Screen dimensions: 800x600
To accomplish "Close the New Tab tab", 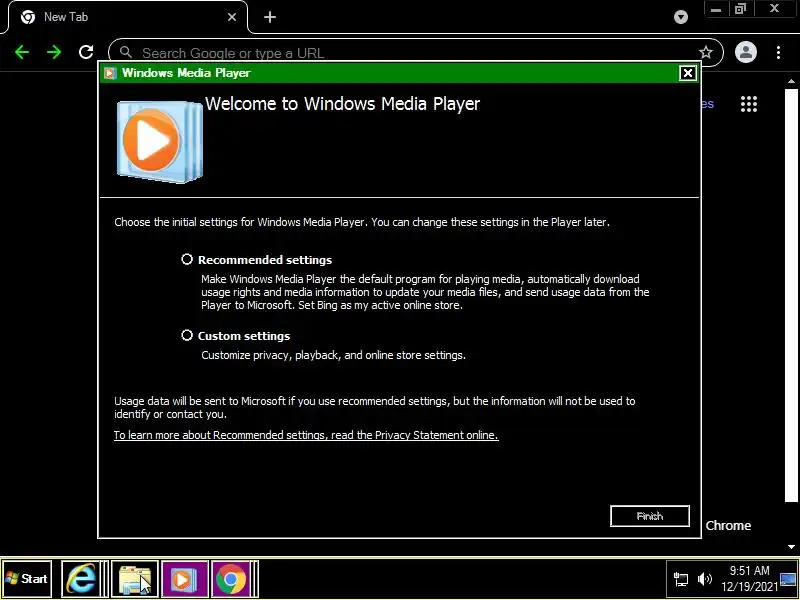I will (x=232, y=17).
